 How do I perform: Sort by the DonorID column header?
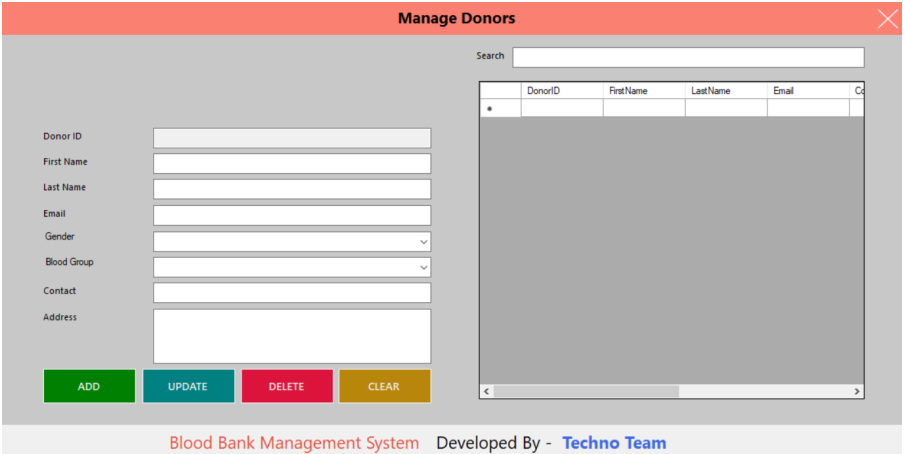point(562,91)
